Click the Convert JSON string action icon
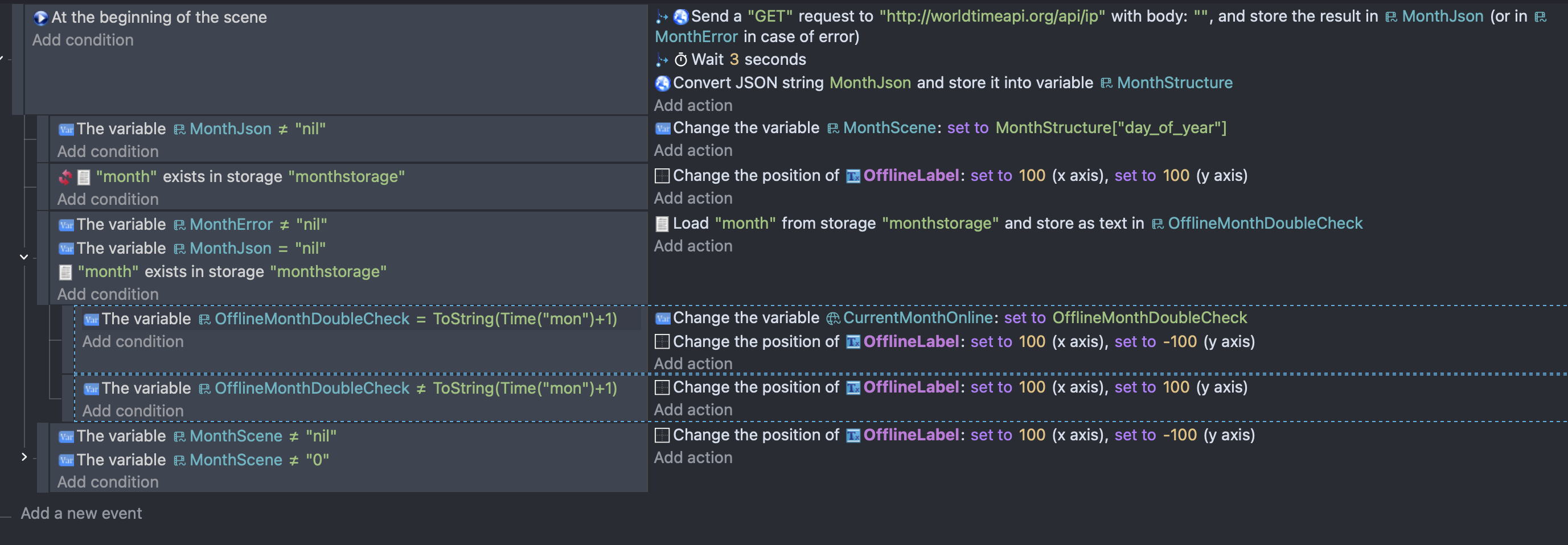 pyautogui.click(x=662, y=82)
